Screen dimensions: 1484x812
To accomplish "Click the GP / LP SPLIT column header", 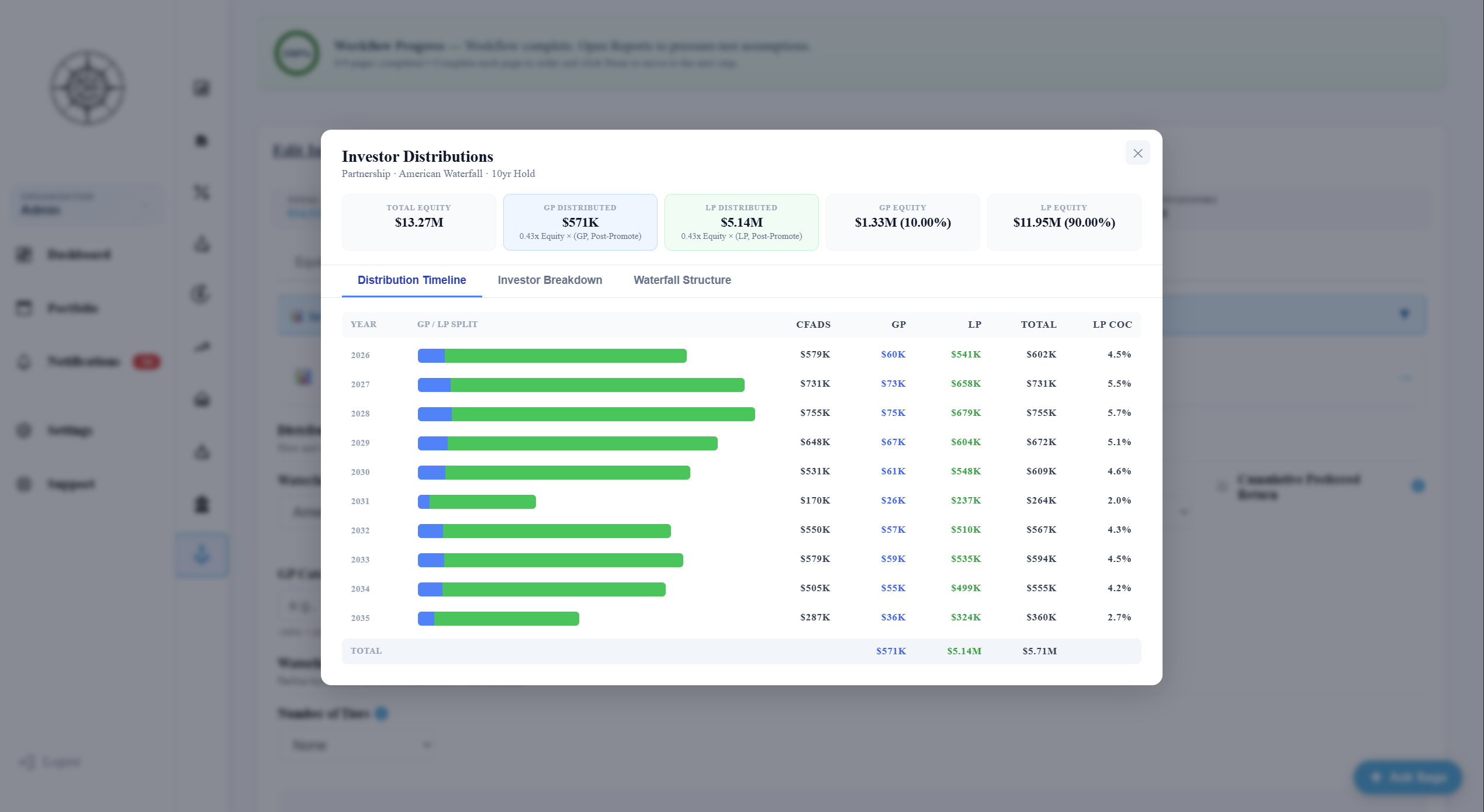I will pos(447,324).
